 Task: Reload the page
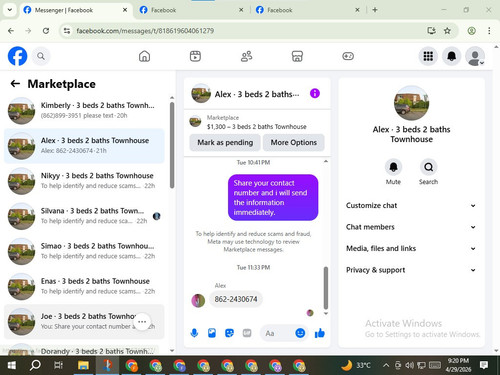click(x=46, y=31)
